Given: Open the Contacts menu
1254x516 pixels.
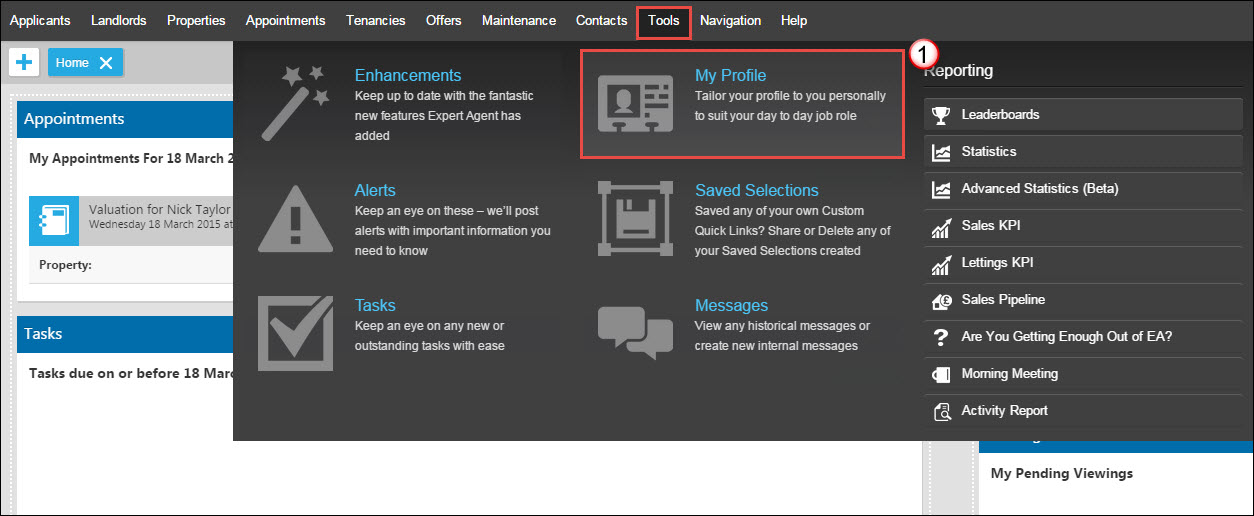Looking at the screenshot, I should pos(602,20).
